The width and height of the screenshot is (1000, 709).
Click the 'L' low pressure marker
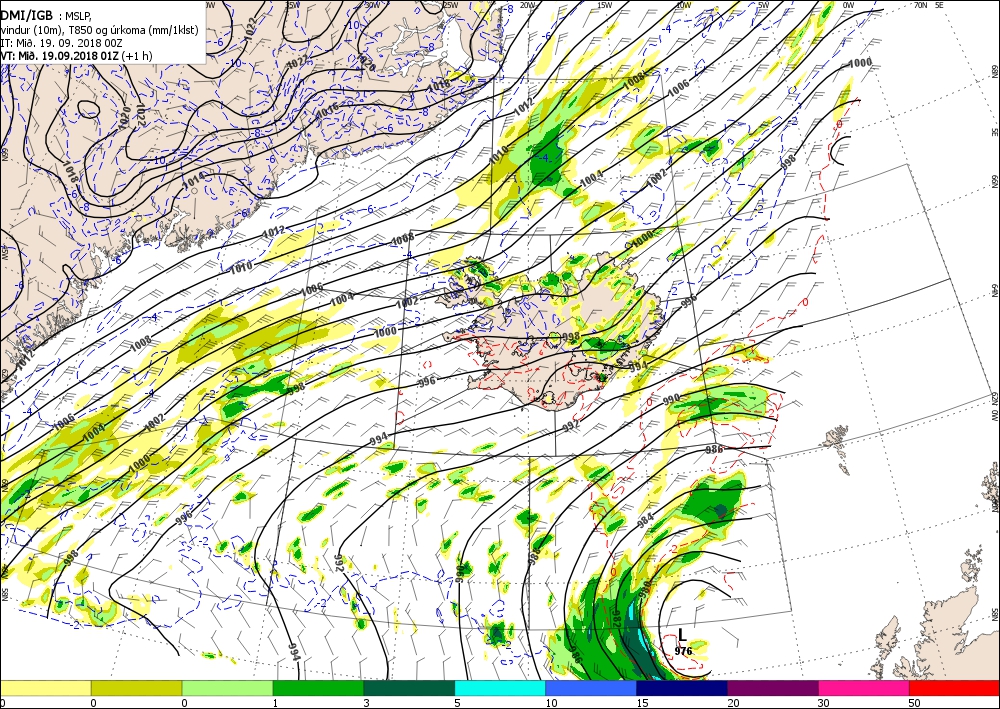[682, 635]
